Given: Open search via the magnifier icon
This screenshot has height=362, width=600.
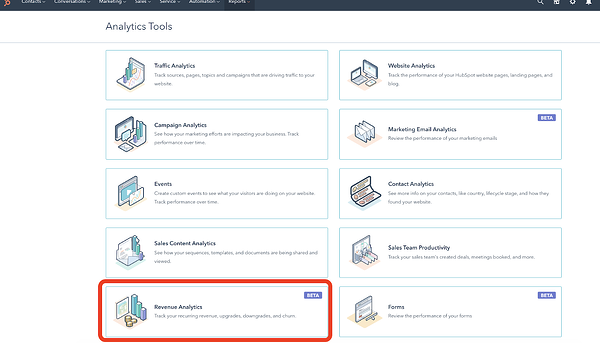Looking at the screenshot, I should click(540, 2).
